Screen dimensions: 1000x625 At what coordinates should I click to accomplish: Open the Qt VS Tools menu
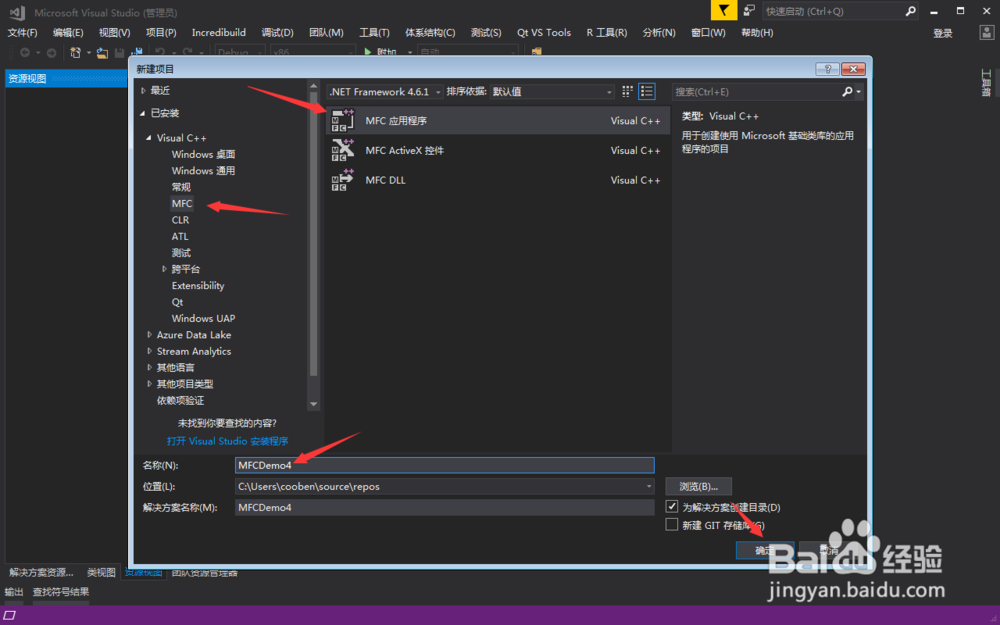point(544,33)
